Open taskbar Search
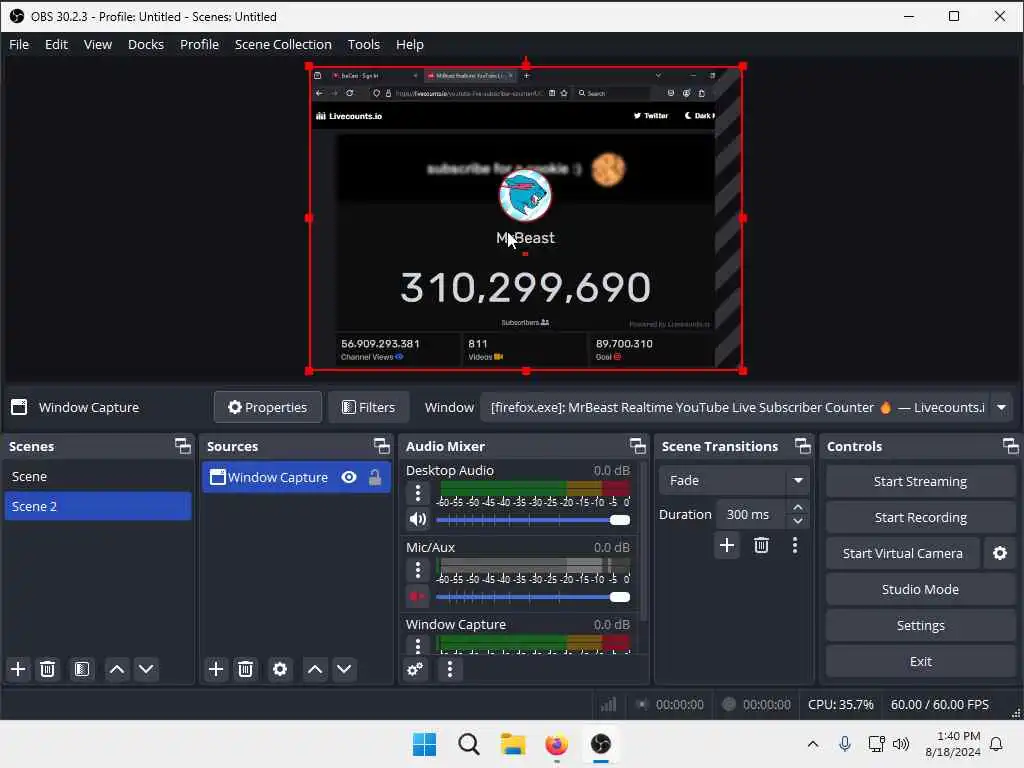This screenshot has width=1024, height=768. pos(468,744)
